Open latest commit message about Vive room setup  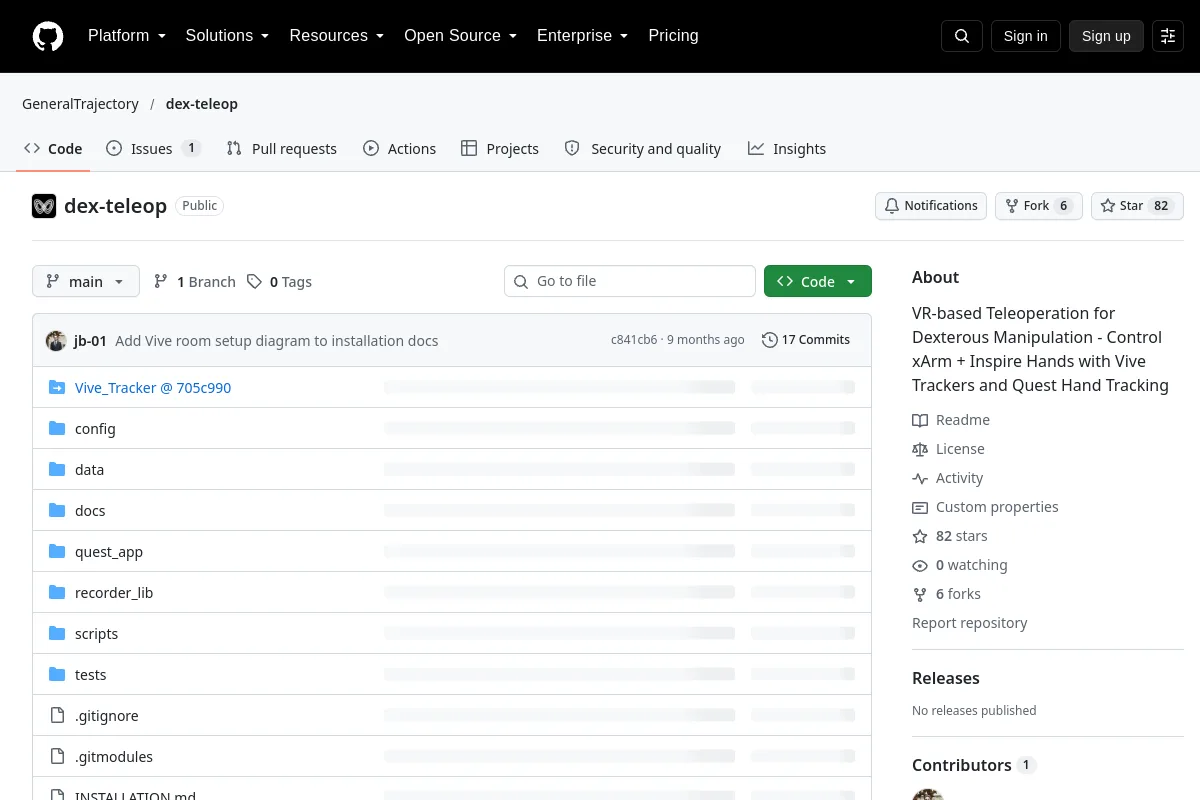(277, 340)
